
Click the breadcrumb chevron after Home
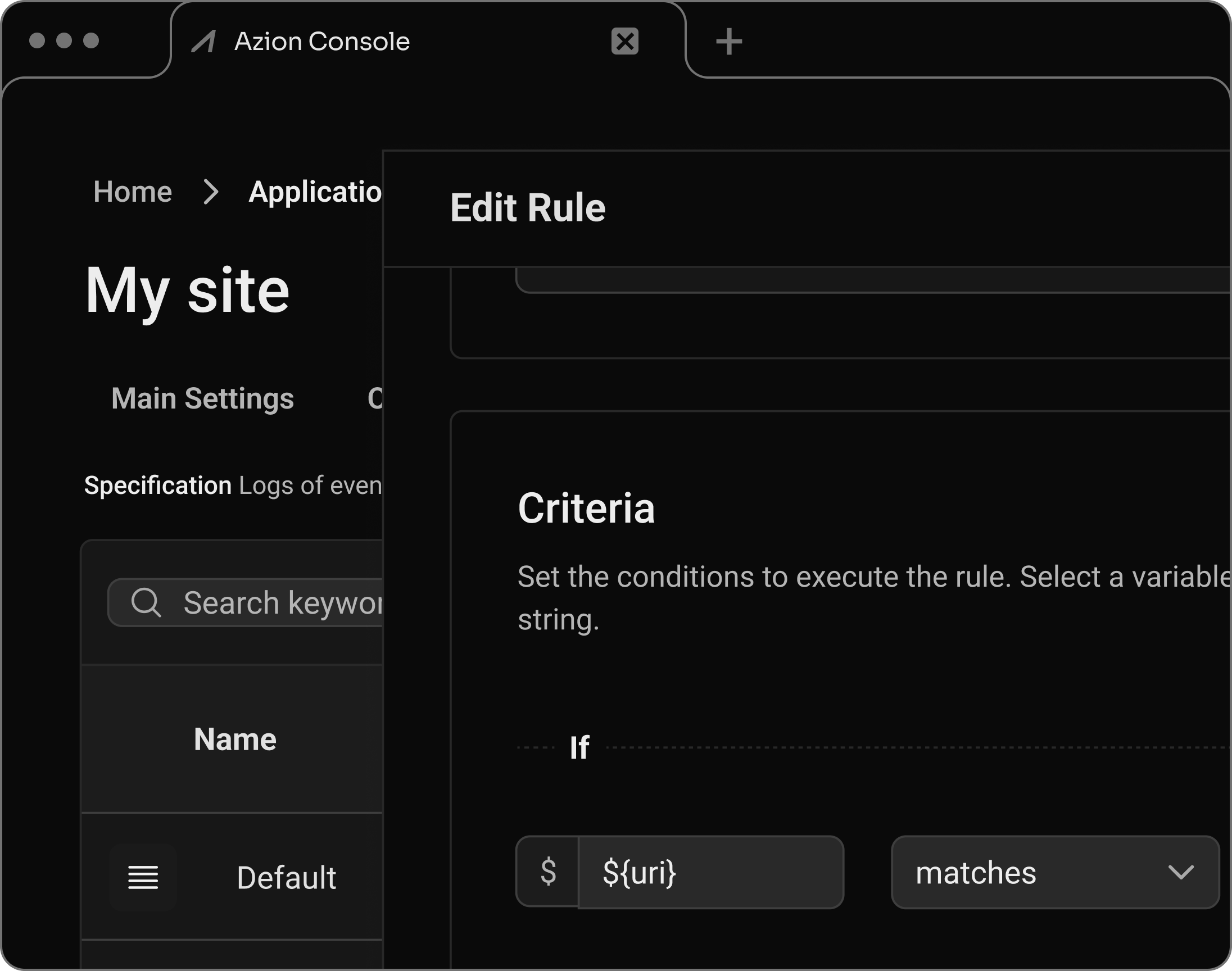pos(211,192)
